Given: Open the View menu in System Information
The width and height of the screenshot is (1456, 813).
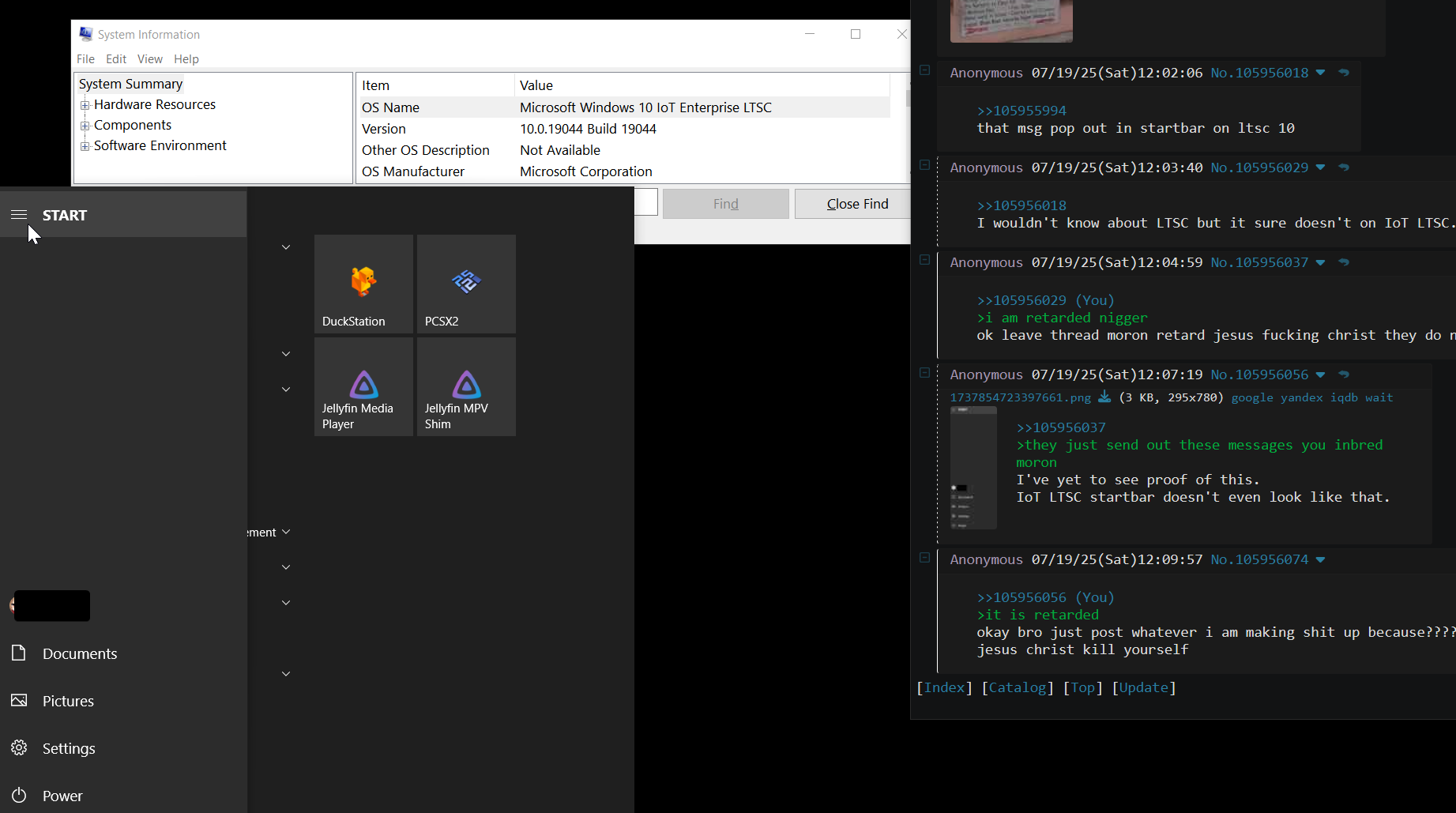Looking at the screenshot, I should 149,58.
